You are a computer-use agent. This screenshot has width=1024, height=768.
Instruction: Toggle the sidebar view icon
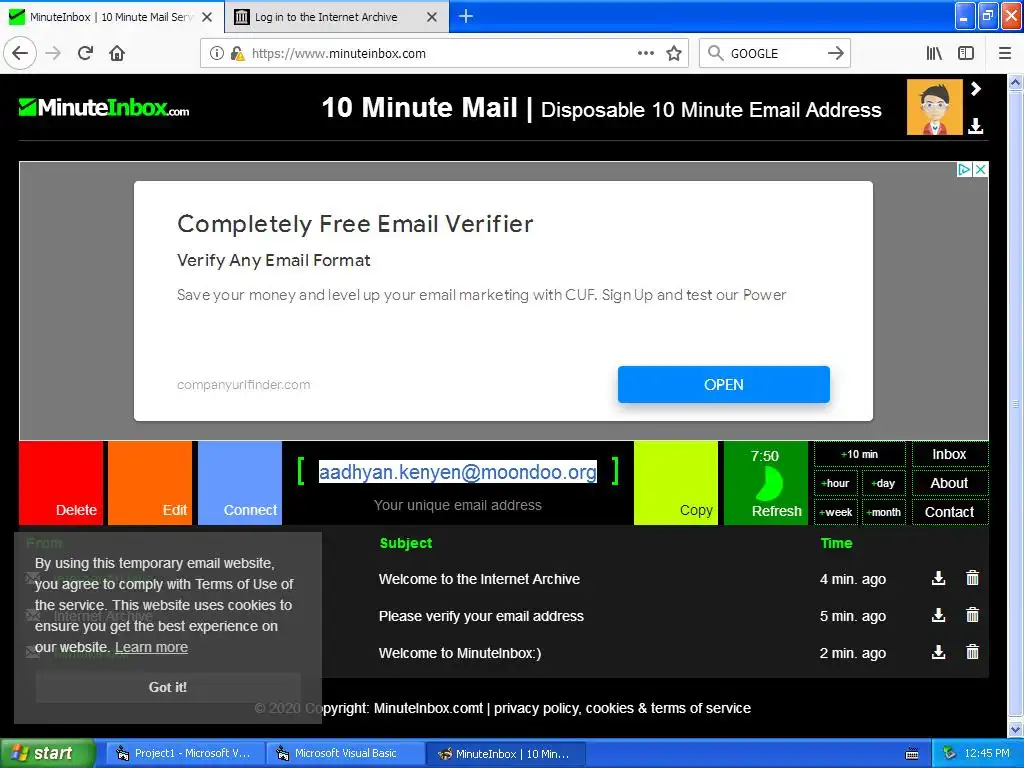(966, 53)
